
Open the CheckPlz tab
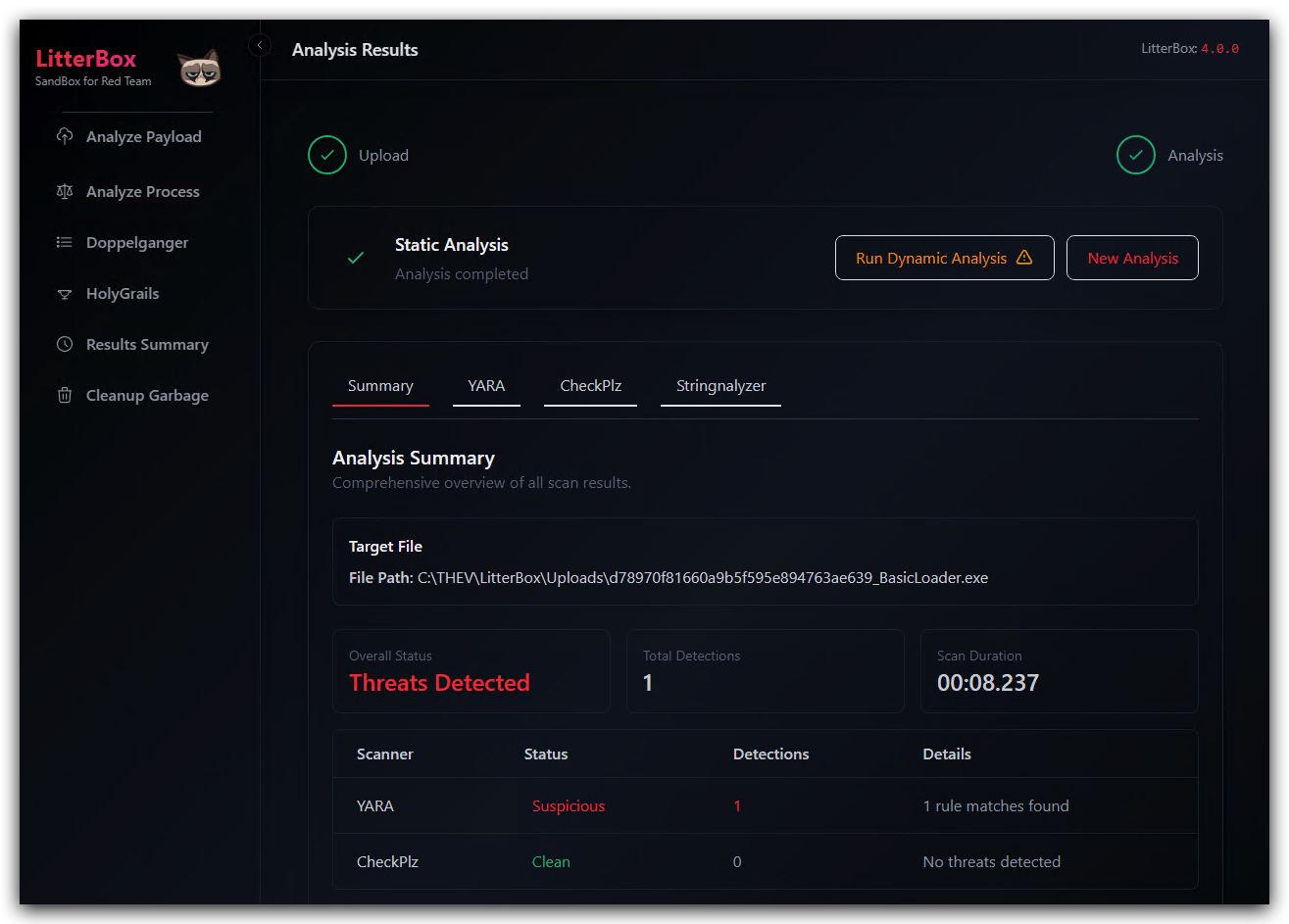(591, 386)
